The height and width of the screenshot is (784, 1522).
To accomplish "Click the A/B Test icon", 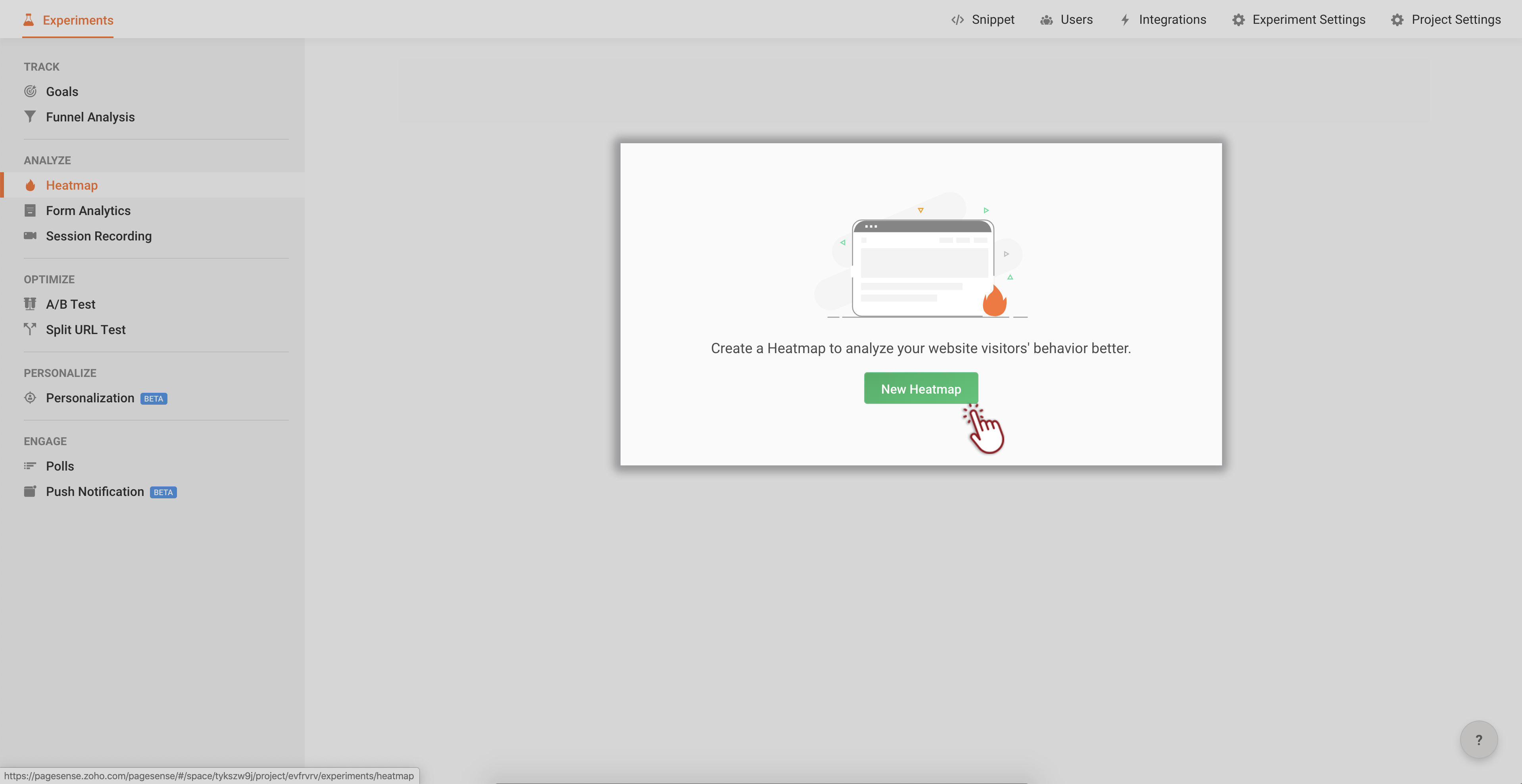I will [x=30, y=304].
